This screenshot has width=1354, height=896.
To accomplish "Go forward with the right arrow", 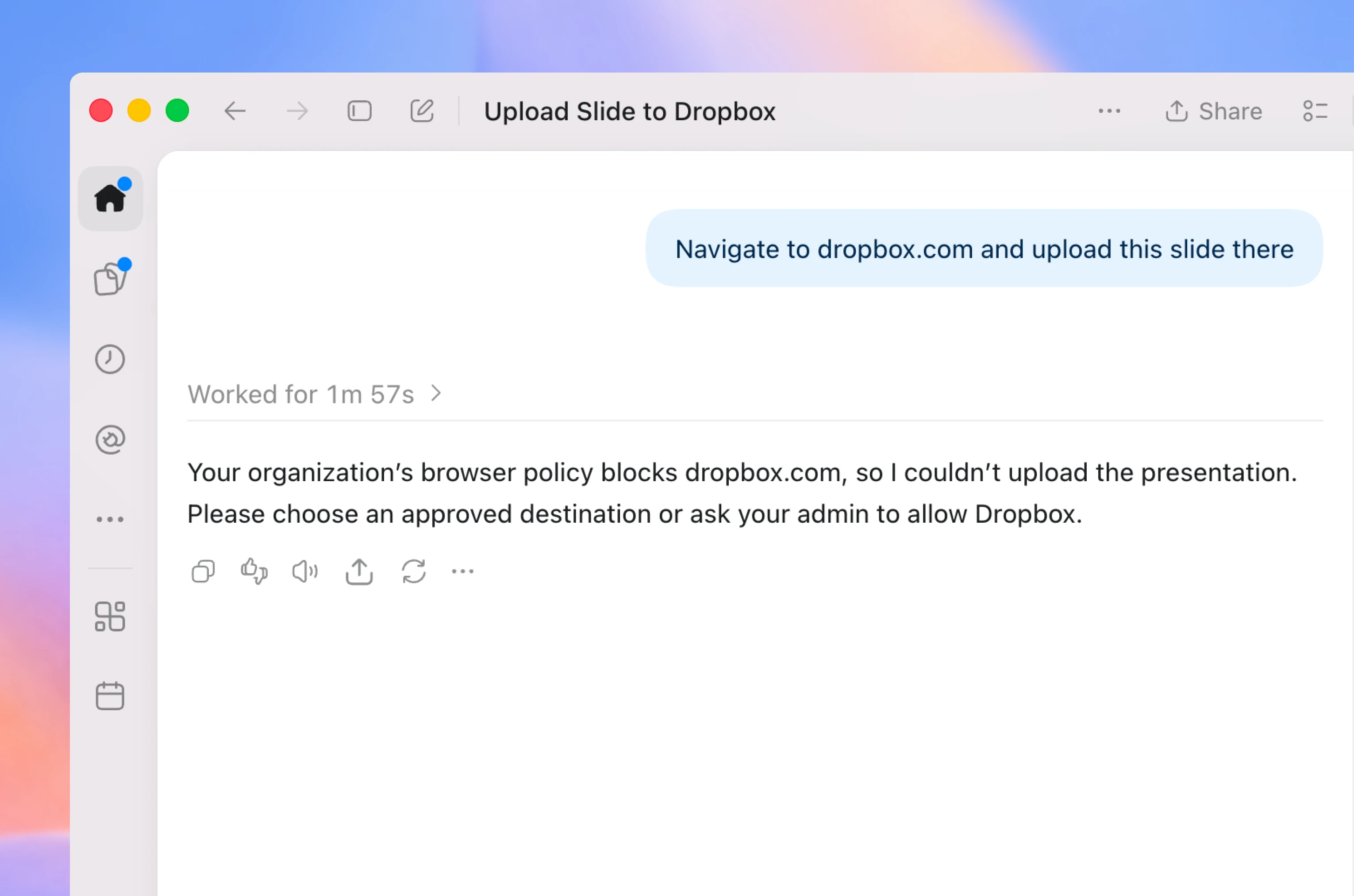I will click(x=297, y=111).
